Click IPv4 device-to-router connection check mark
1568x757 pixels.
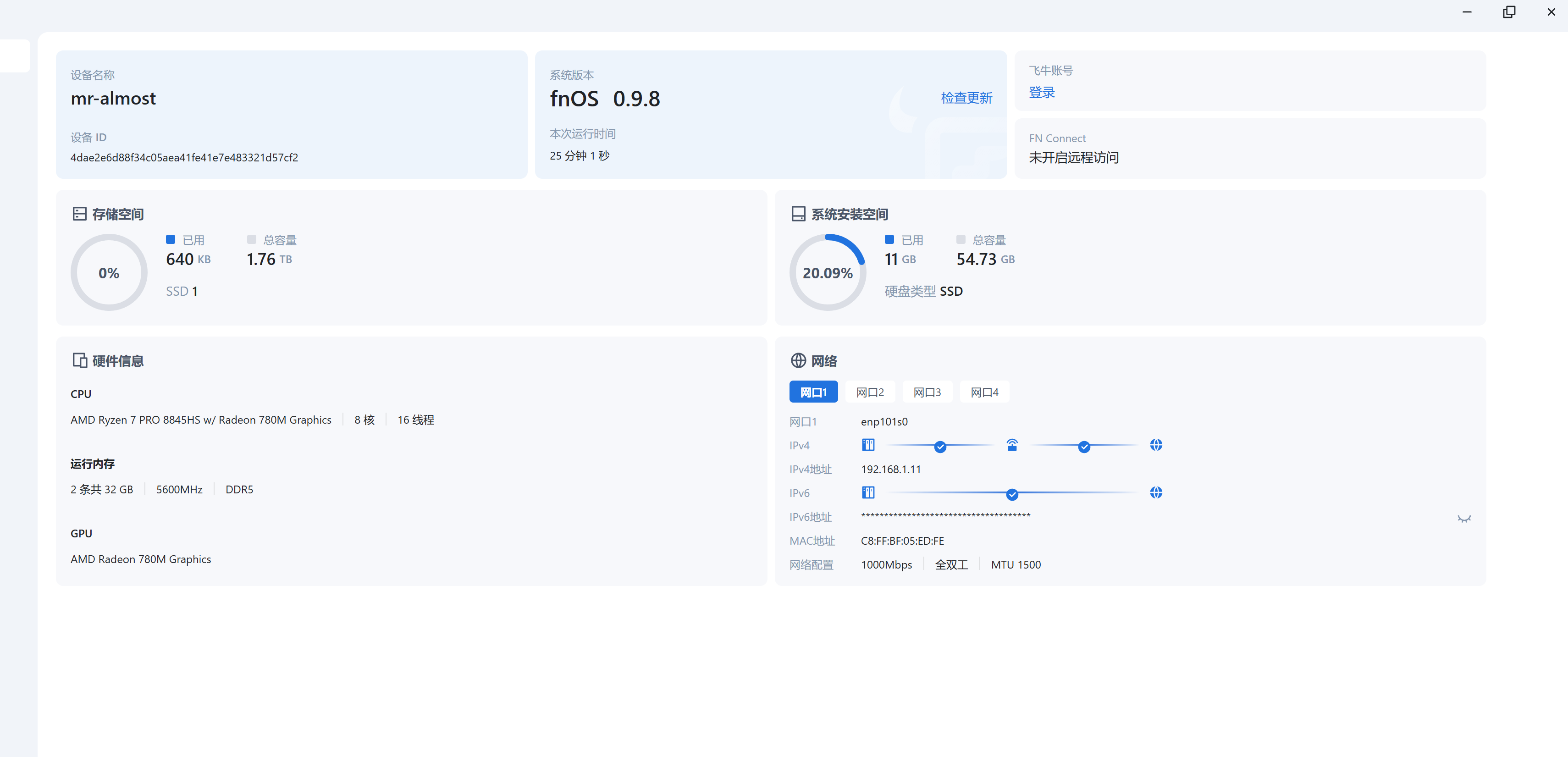tap(940, 447)
